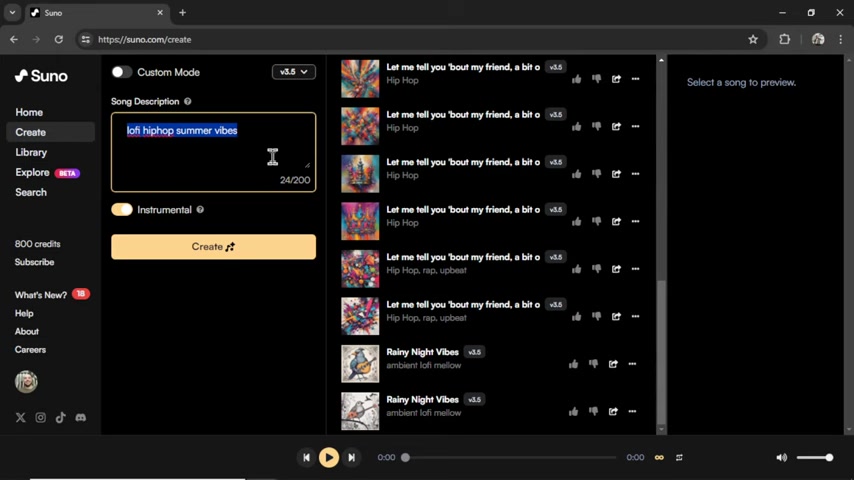Open Suno's TikTok link
Screen dimensions: 854x480
click(60, 417)
